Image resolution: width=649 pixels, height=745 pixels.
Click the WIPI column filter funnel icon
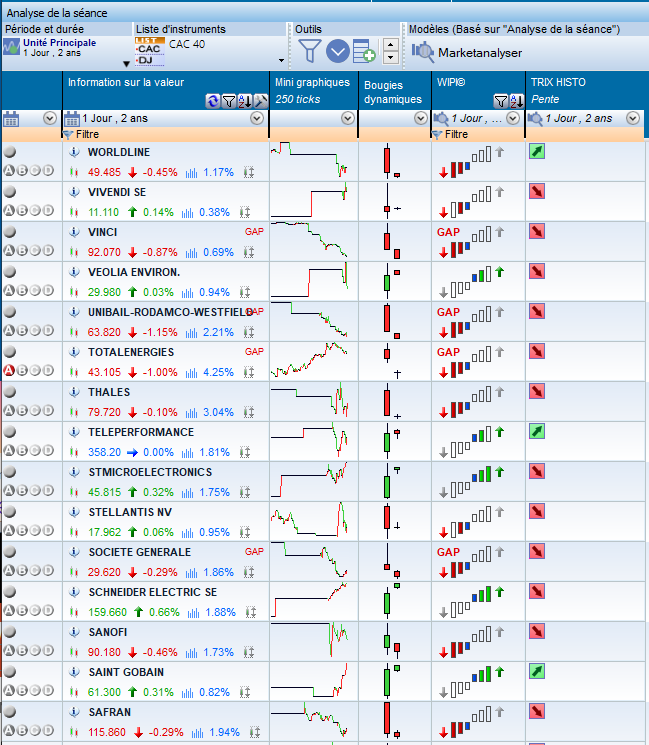pyautogui.click(x=501, y=101)
